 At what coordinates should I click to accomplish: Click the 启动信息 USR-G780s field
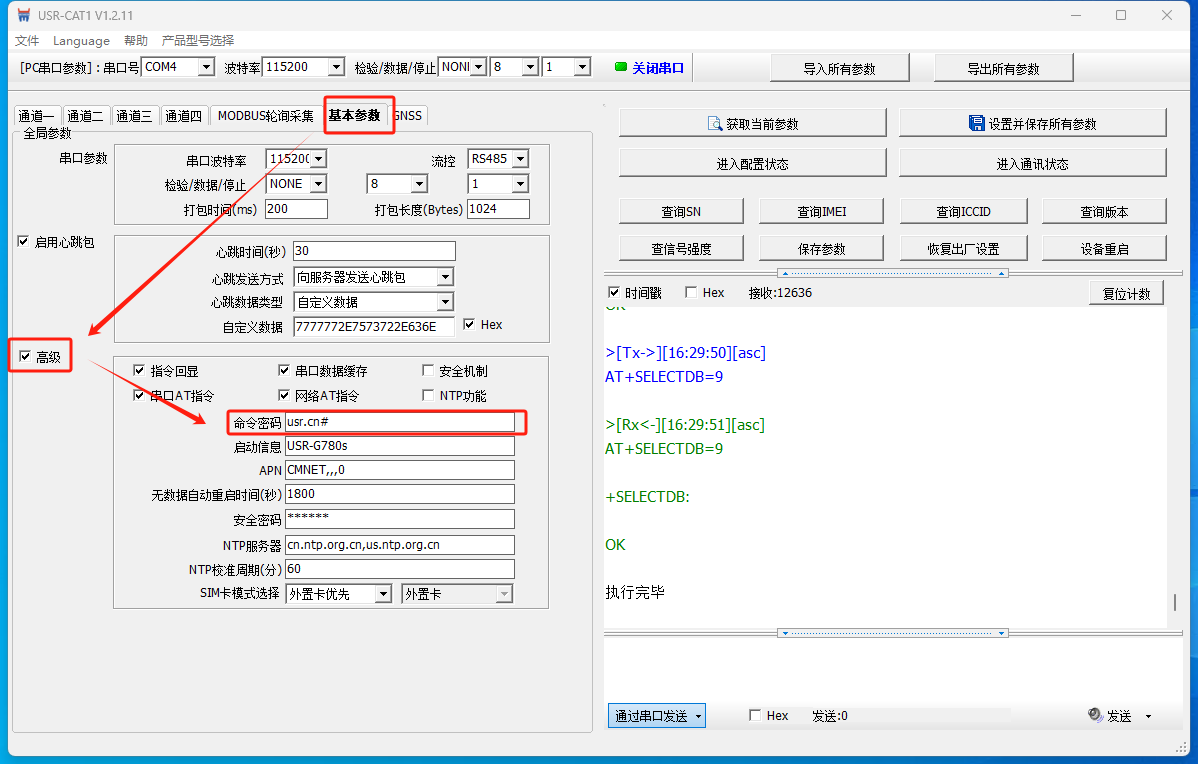pos(400,445)
